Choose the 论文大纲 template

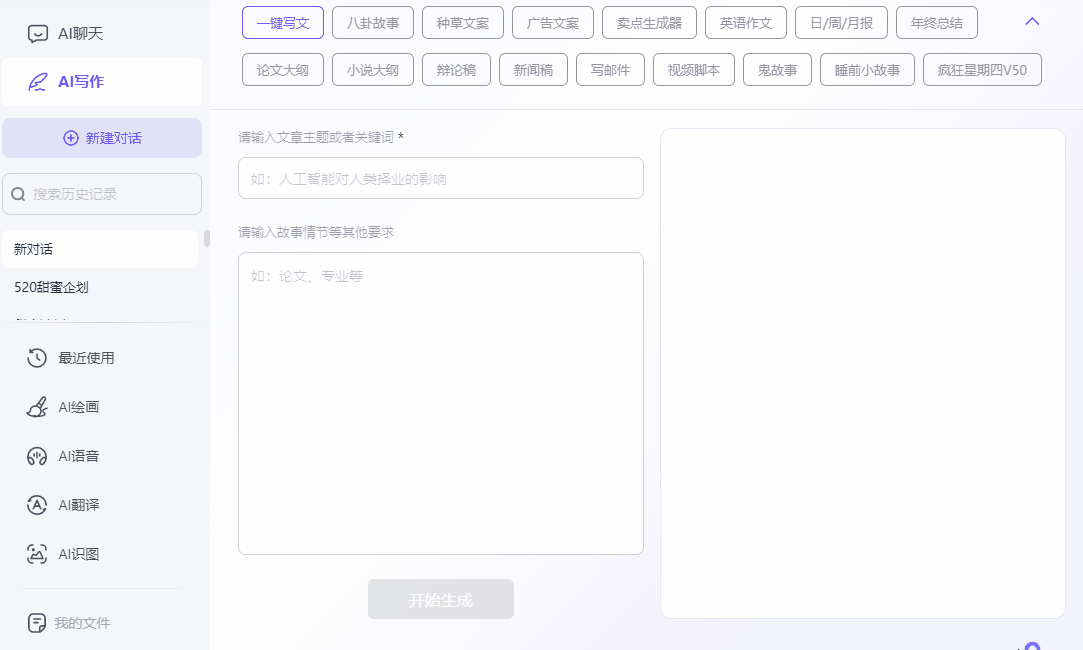pos(283,70)
